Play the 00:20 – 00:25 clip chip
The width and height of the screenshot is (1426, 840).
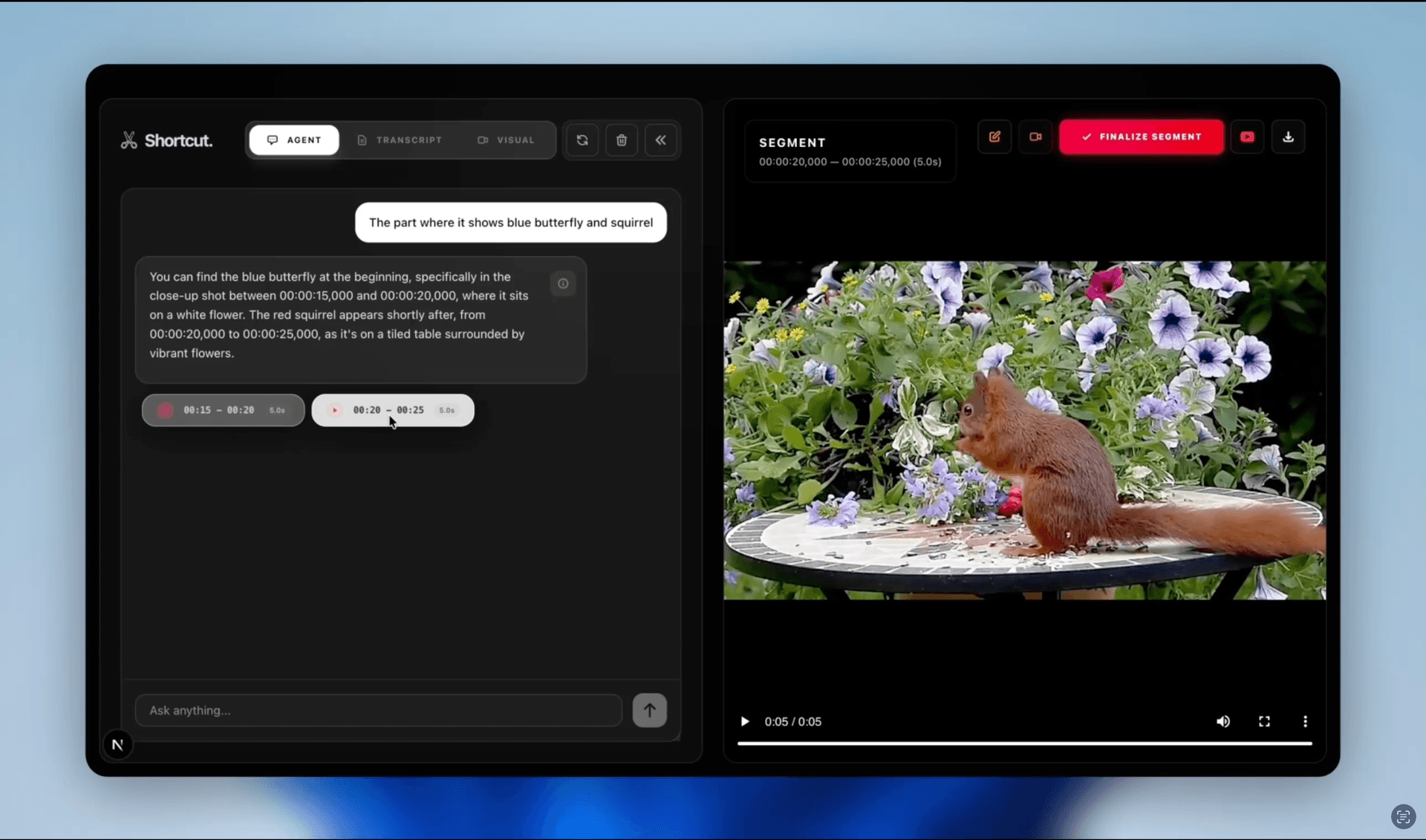tap(393, 410)
